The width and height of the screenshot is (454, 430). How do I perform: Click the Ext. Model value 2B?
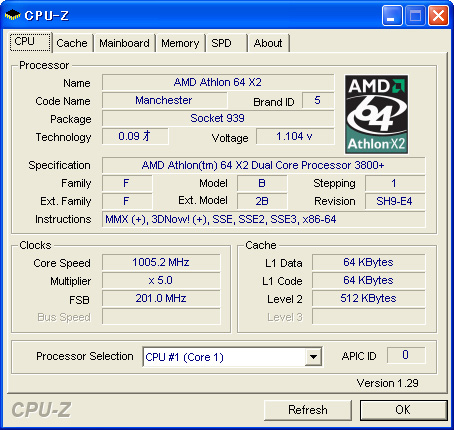(262, 201)
